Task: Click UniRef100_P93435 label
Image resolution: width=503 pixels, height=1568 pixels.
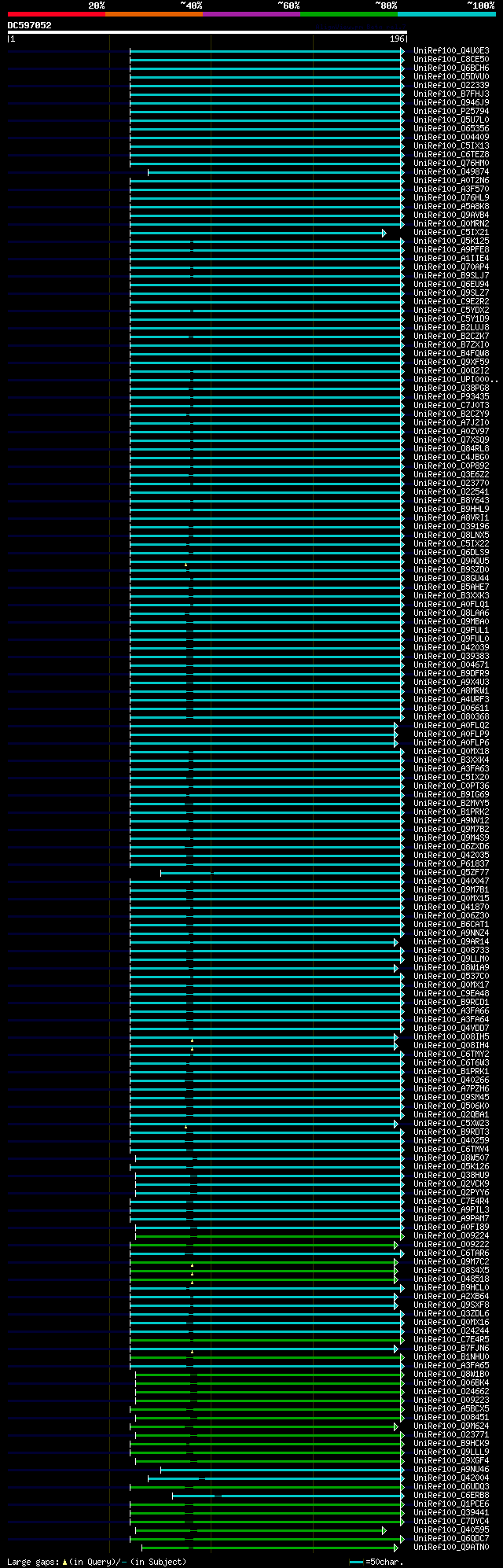Action: pos(451,396)
